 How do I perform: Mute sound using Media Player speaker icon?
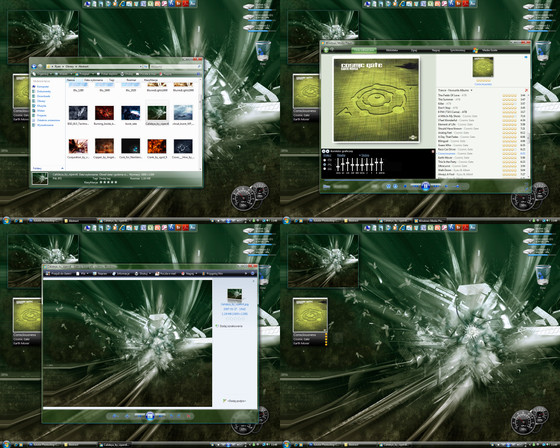pyautogui.click(x=446, y=186)
